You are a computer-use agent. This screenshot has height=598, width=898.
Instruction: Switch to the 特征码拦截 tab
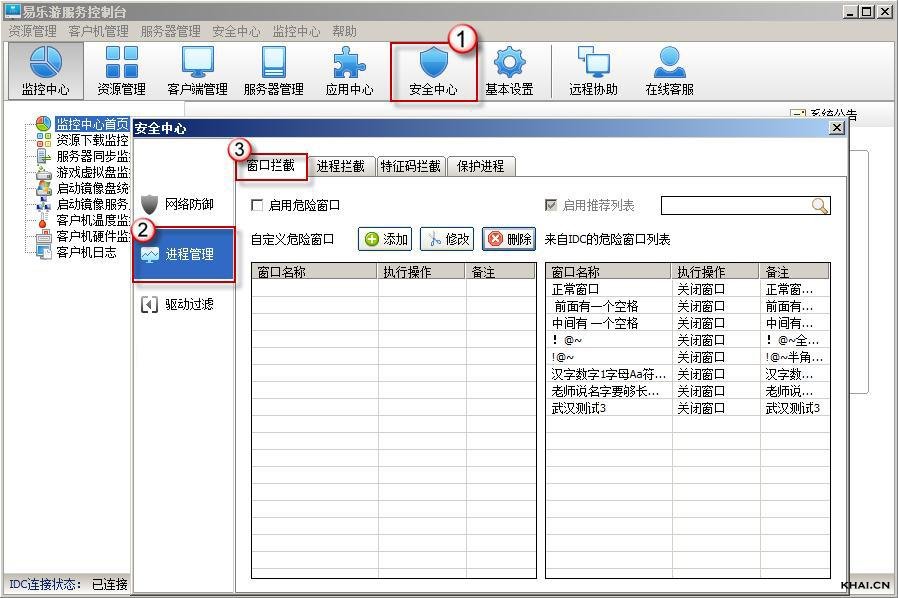(x=410, y=167)
